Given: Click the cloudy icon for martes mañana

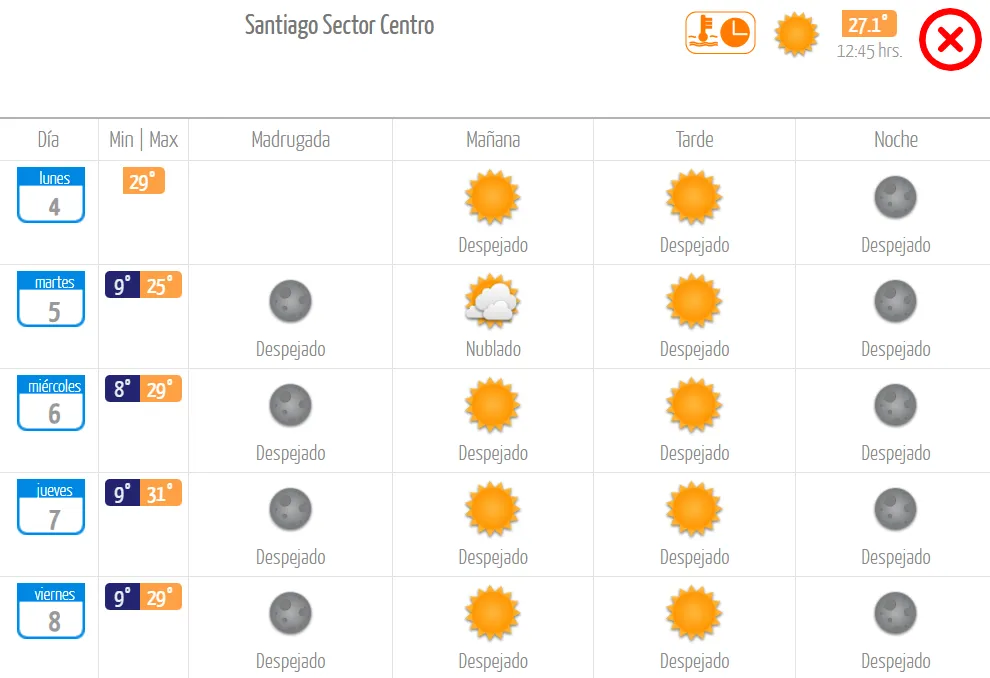Looking at the screenshot, I should 492,301.
